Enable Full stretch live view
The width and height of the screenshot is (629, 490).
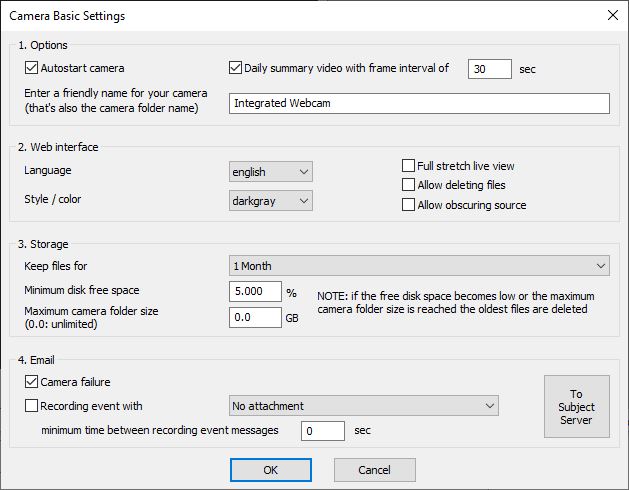tap(408, 166)
